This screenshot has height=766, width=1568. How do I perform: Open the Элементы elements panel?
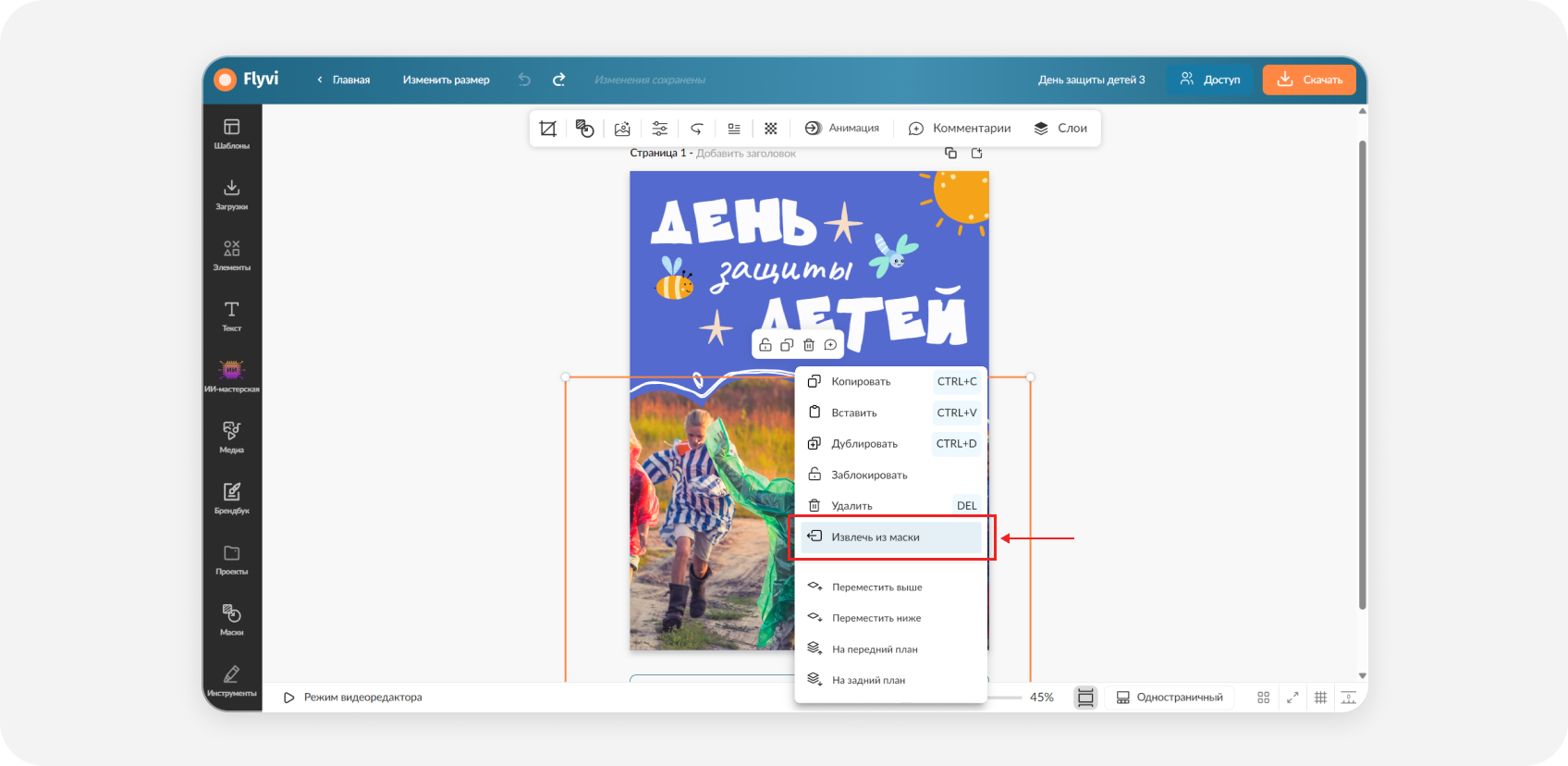pos(232,255)
